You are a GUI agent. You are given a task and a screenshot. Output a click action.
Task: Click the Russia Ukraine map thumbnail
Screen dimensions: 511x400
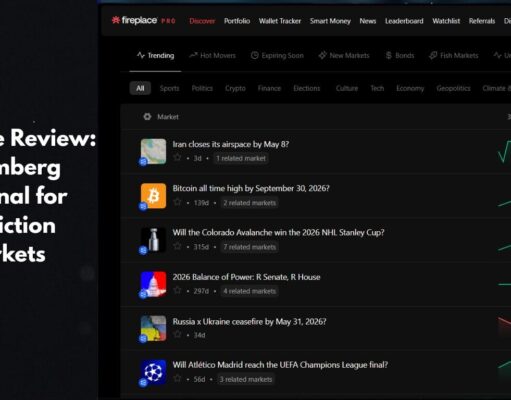click(153, 328)
